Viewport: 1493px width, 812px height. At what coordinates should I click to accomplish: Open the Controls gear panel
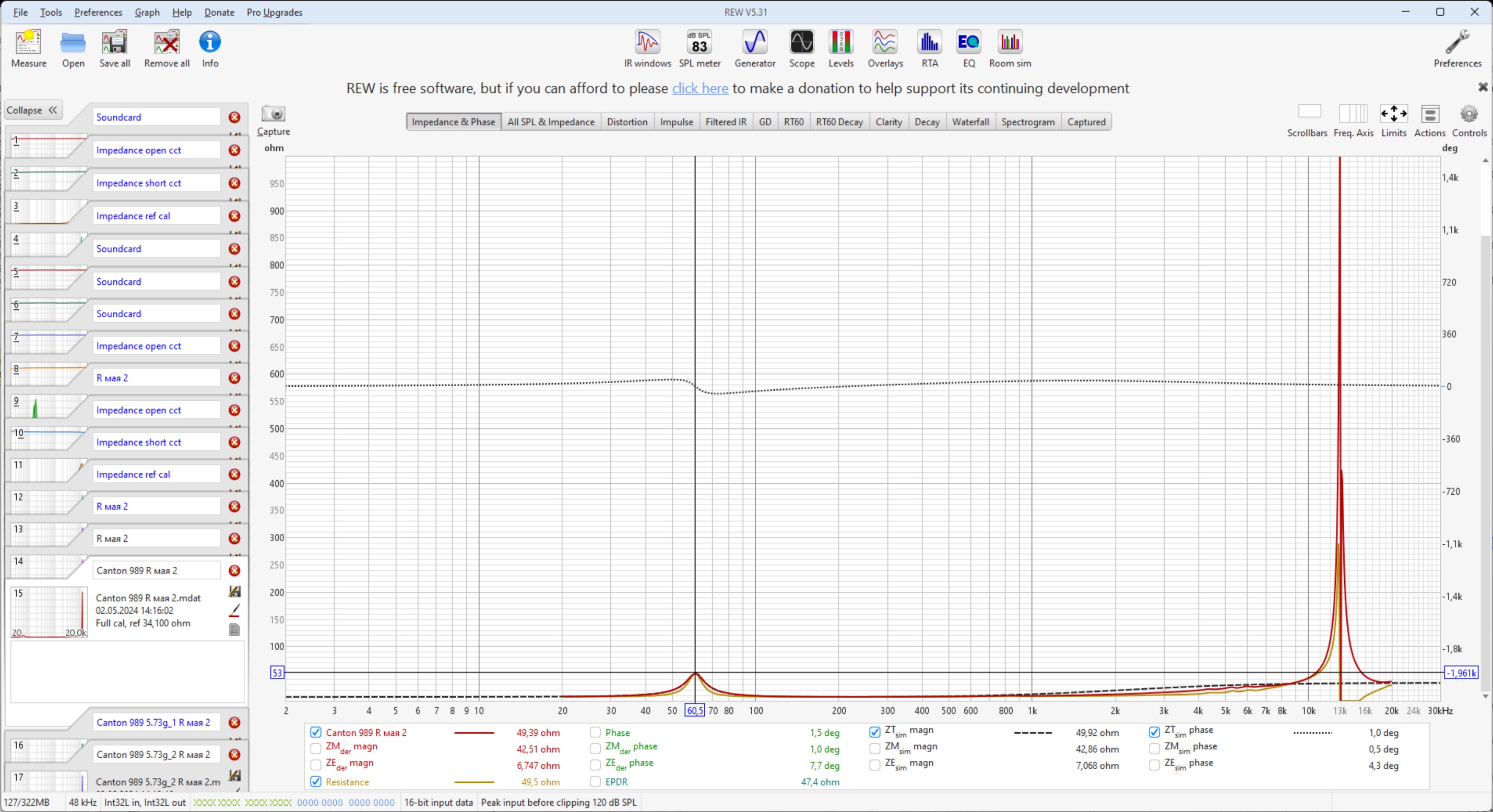1468,114
